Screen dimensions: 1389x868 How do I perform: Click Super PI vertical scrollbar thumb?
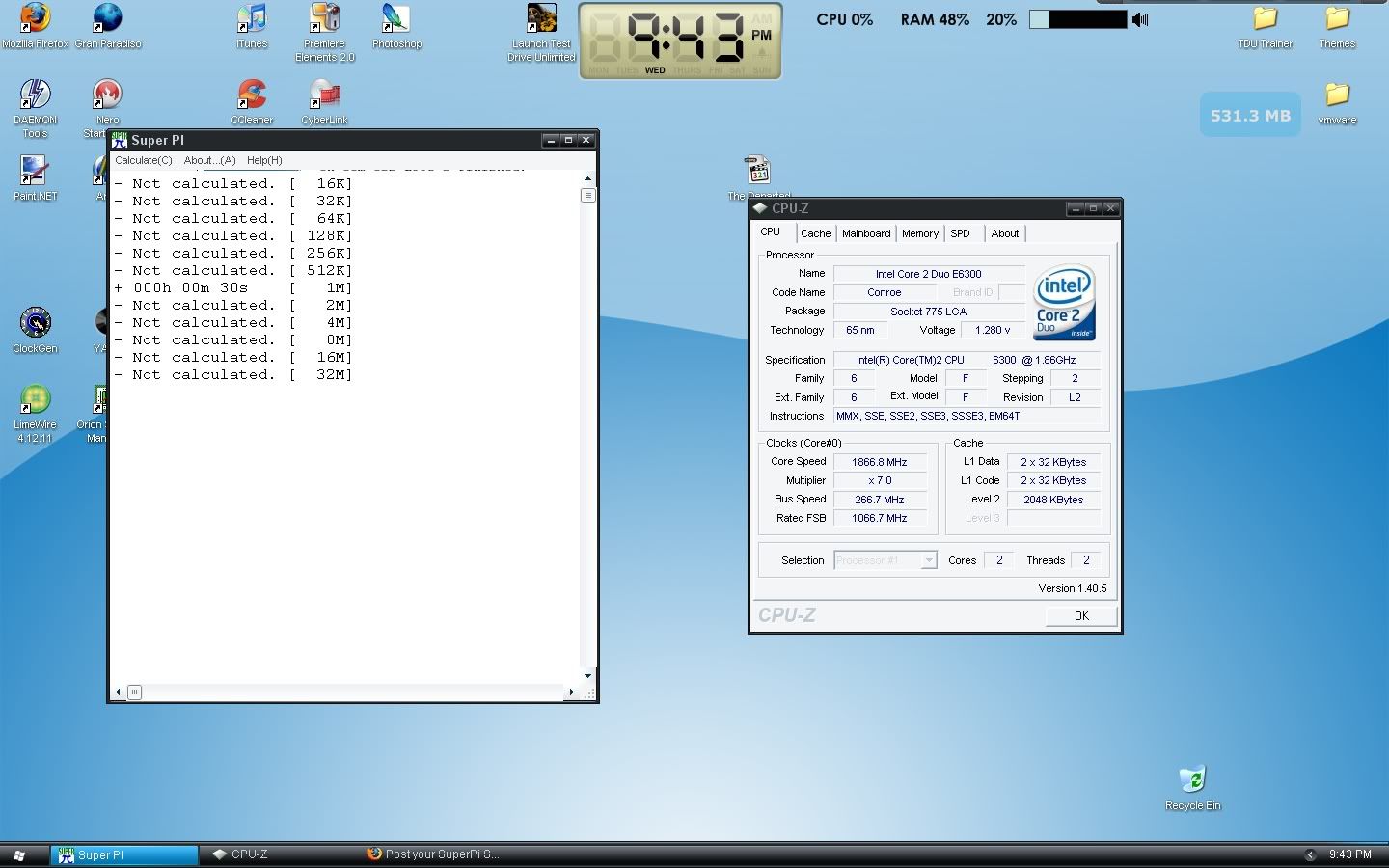[587, 195]
